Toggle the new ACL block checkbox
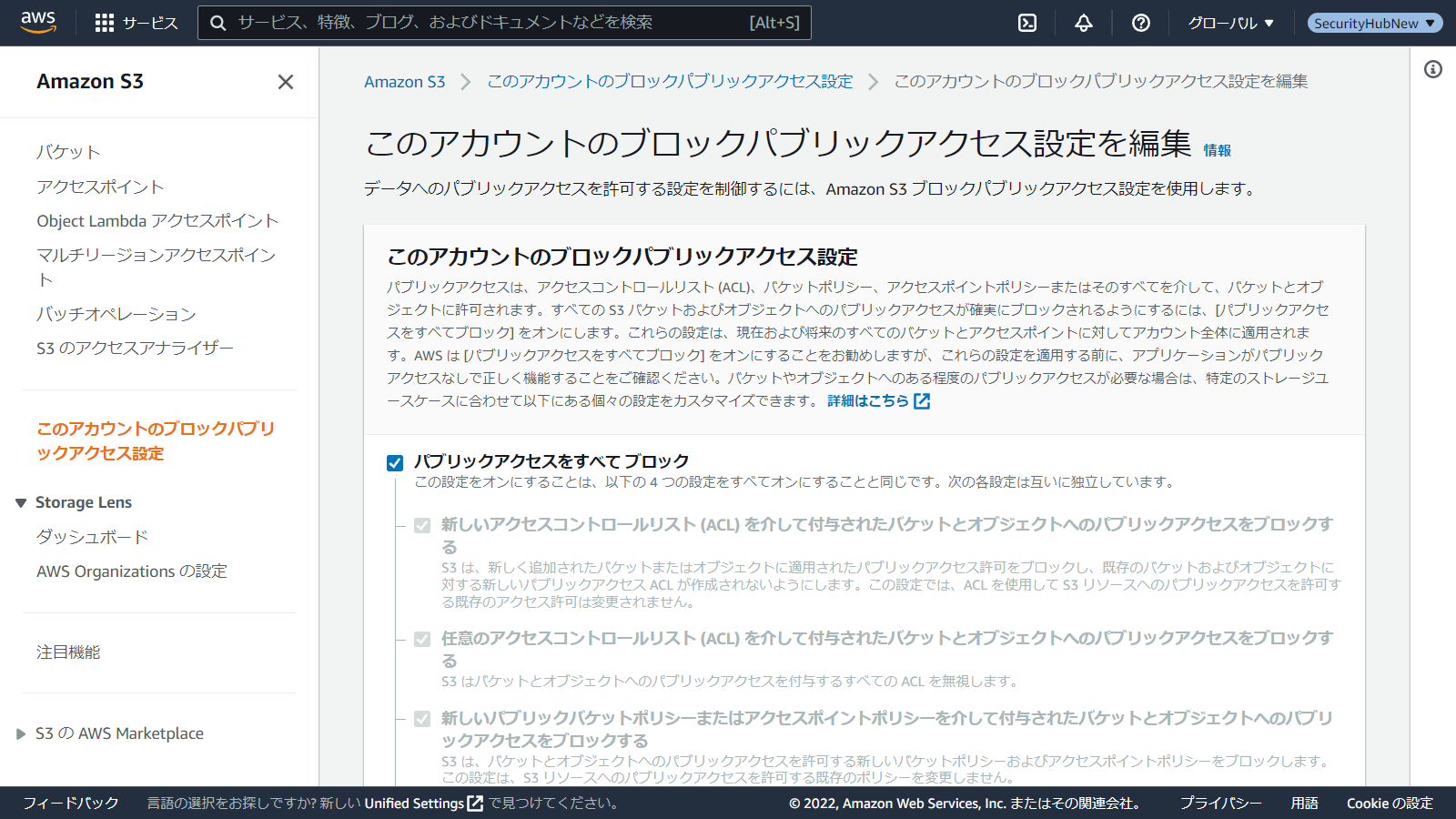The image size is (1456, 819). tap(422, 525)
